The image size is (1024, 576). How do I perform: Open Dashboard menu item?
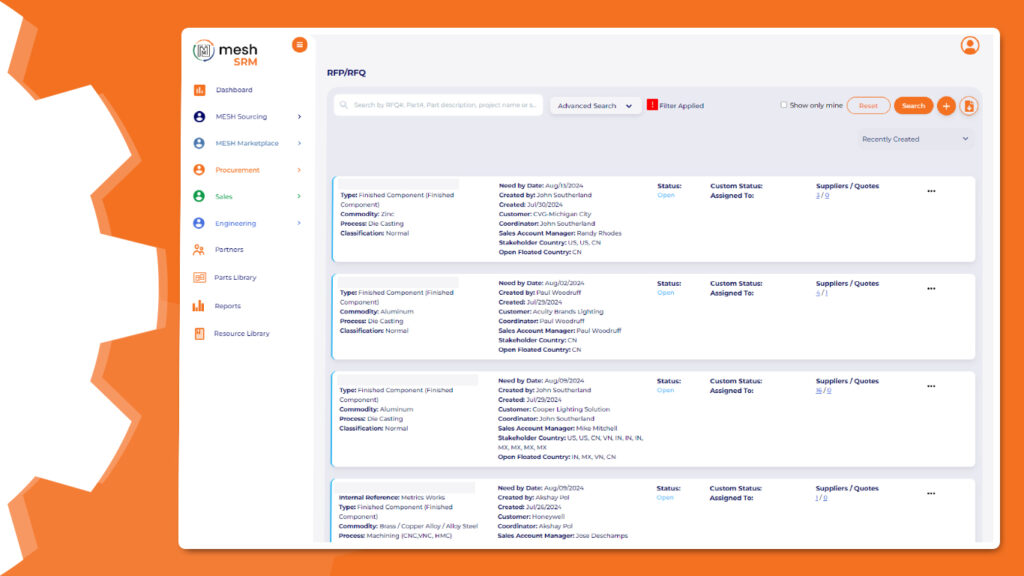click(x=234, y=89)
